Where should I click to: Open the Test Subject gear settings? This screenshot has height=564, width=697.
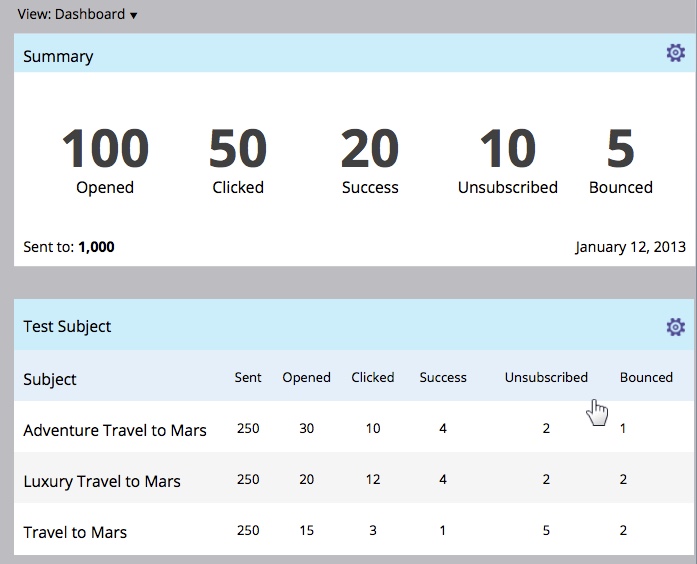(675, 327)
